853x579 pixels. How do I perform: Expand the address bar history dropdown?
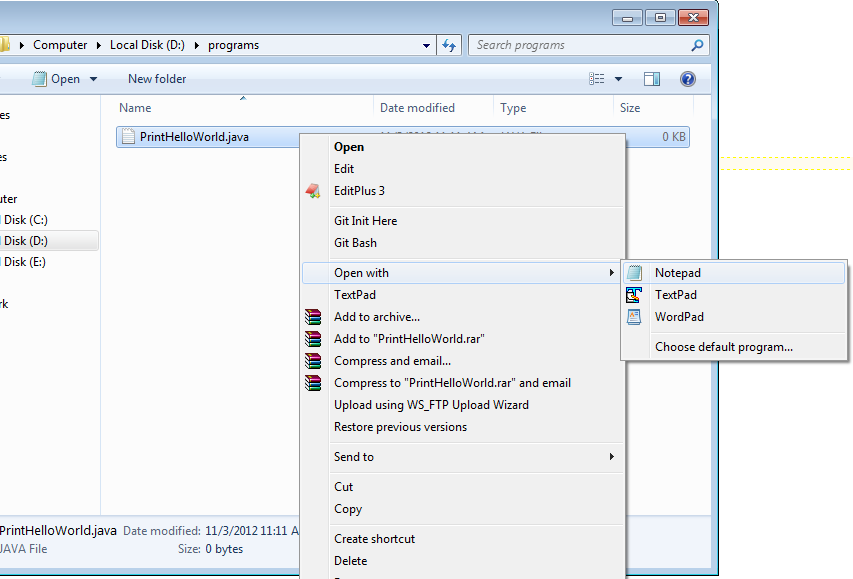(427, 45)
